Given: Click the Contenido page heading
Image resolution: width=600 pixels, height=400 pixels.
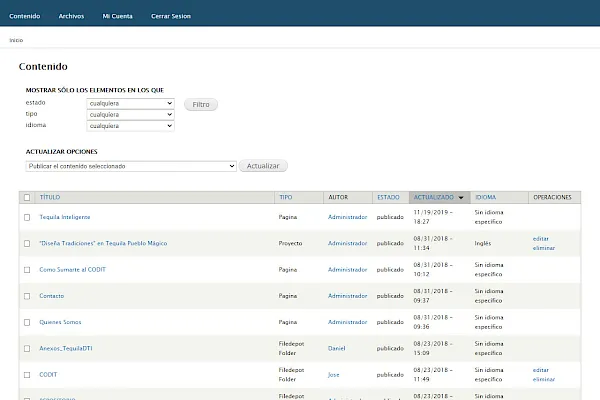Looking at the screenshot, I should click(43, 67).
